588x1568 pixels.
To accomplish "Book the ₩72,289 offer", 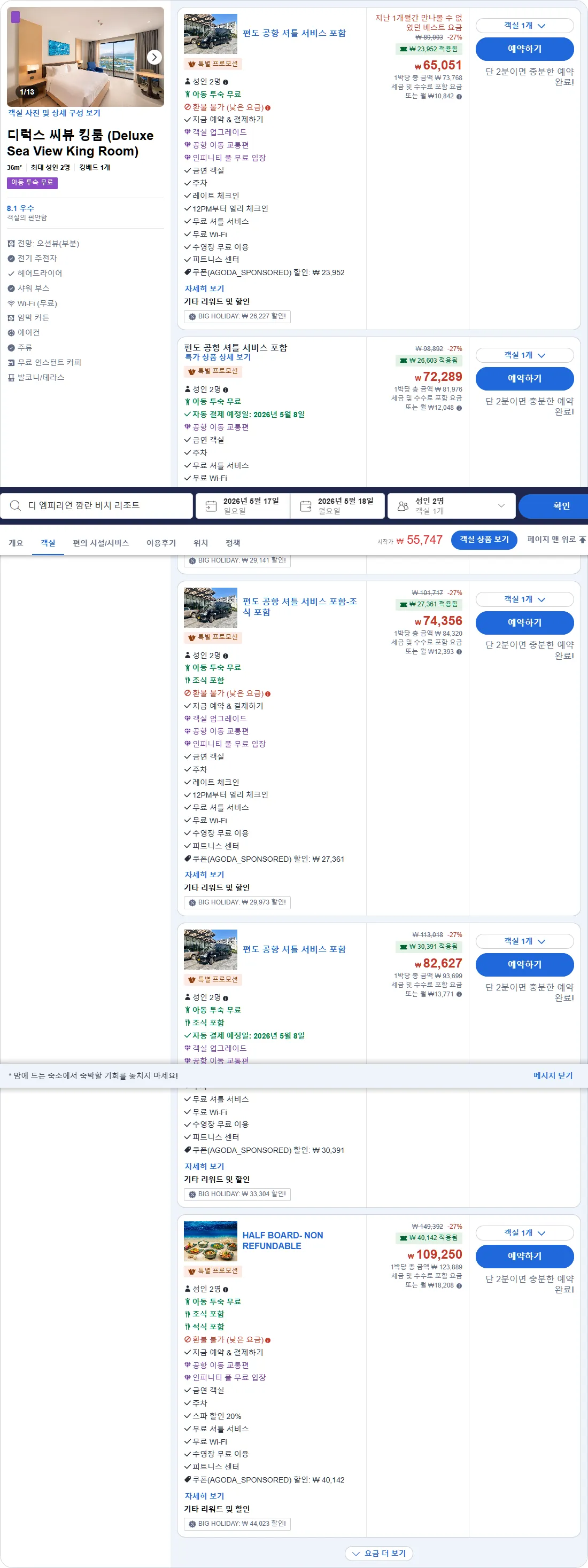I will click(524, 379).
